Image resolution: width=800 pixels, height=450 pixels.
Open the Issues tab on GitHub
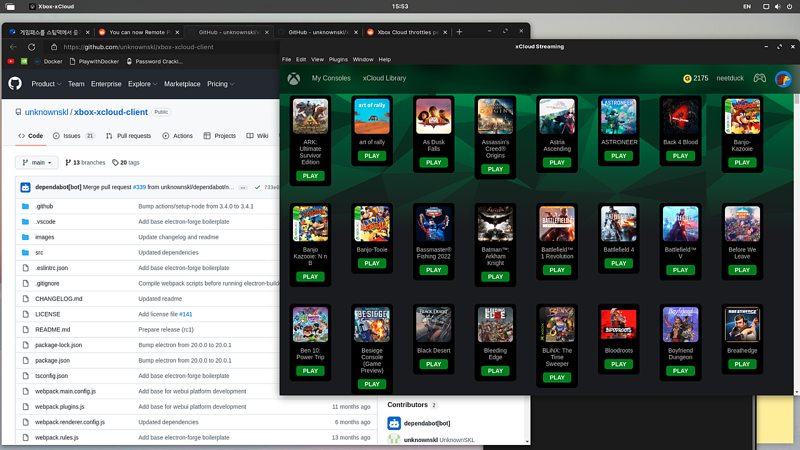tap(74, 136)
